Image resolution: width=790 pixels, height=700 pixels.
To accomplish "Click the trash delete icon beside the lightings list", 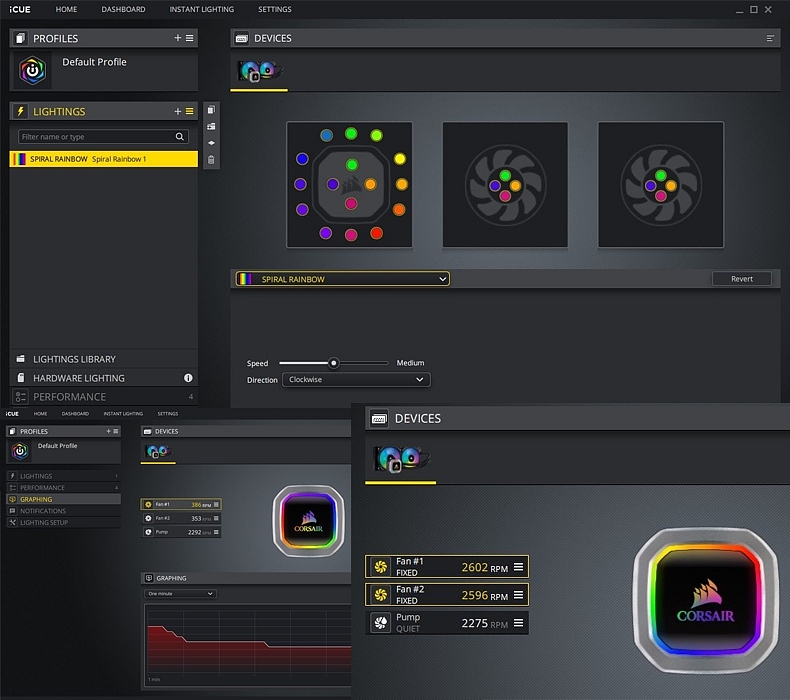I will click(x=211, y=160).
